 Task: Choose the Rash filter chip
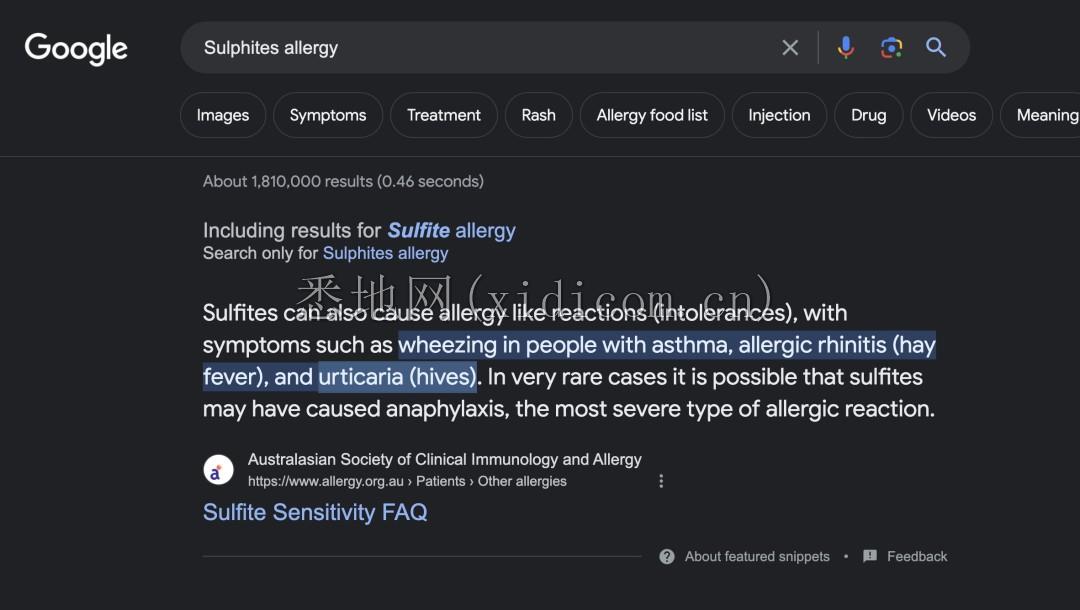[x=538, y=115]
